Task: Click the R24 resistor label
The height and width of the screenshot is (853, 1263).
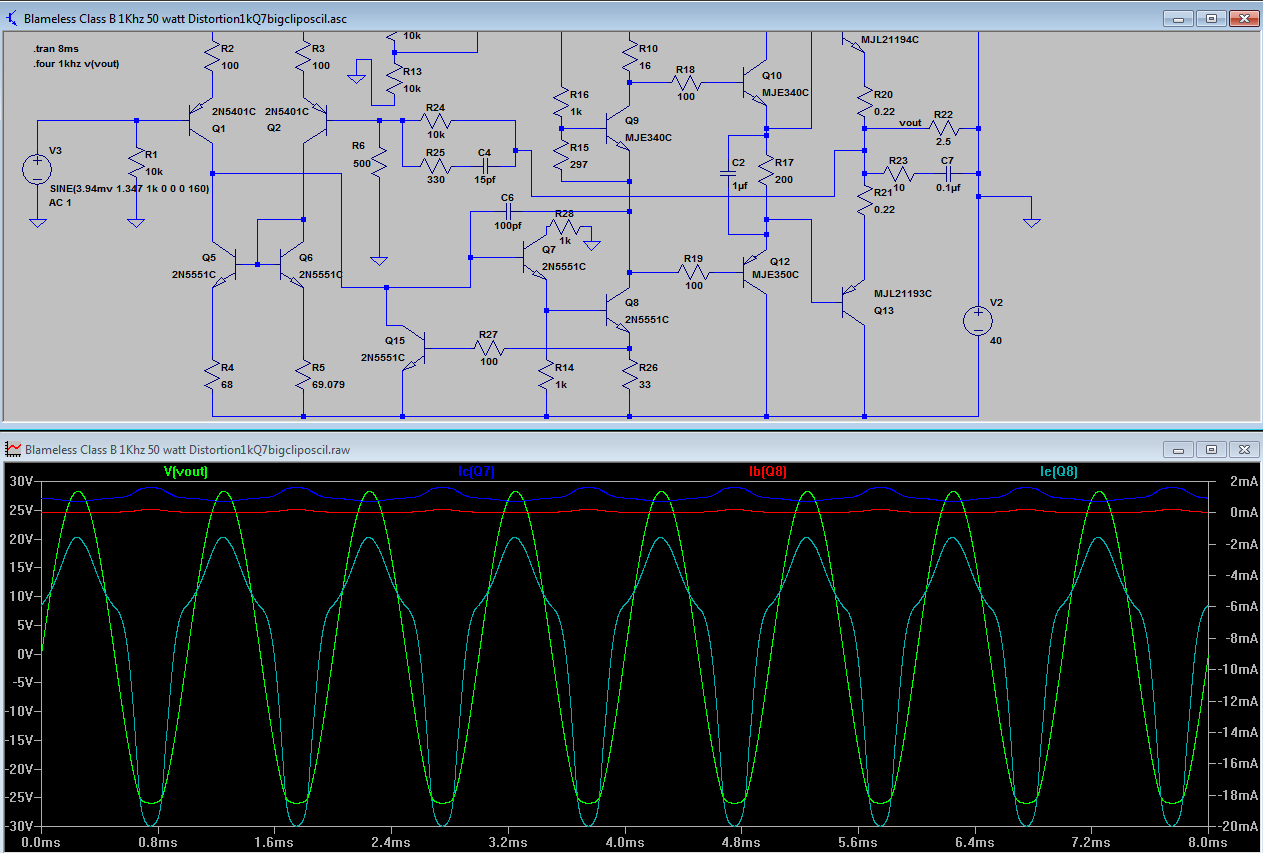Action: [435, 107]
